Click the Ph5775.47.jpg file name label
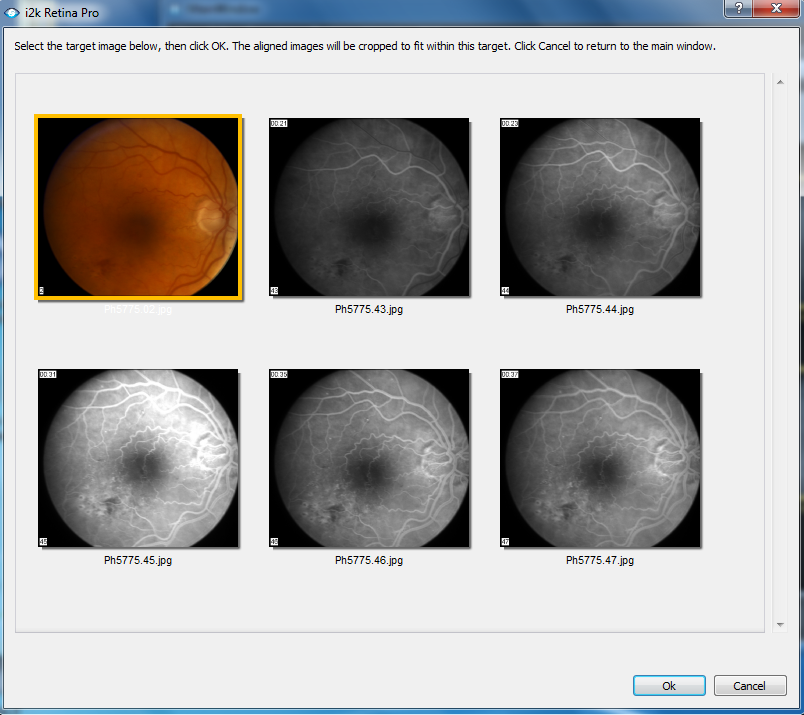 (x=600, y=560)
